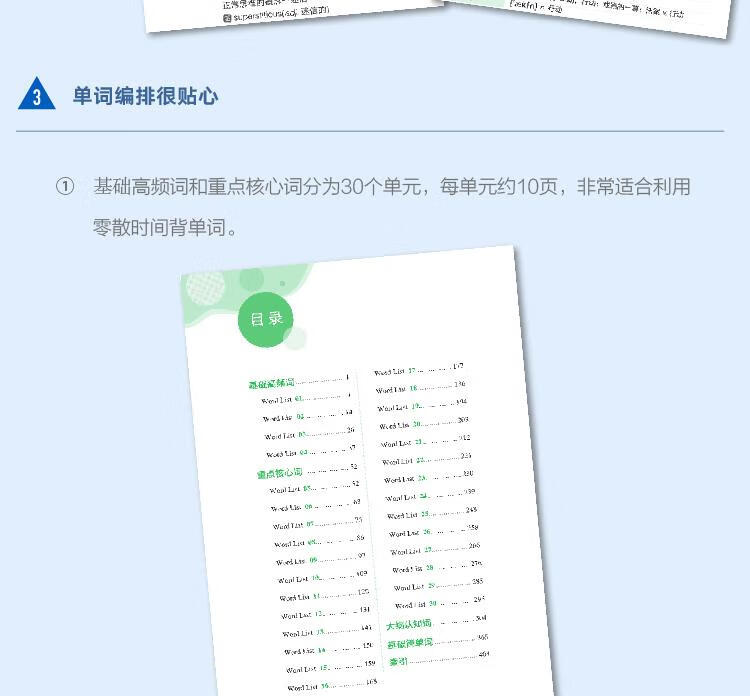Click the description text starting 基础高频词和重点核心词
This screenshot has width=750, height=696.
391,187
